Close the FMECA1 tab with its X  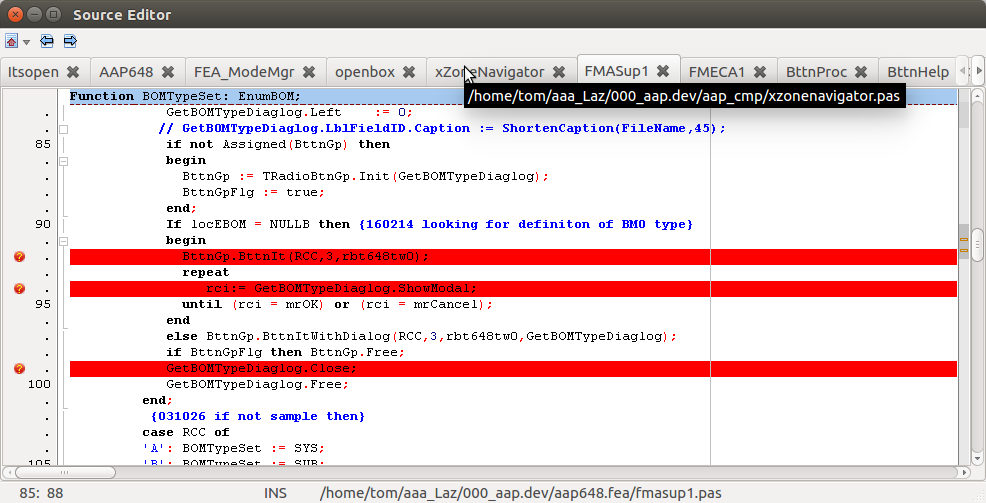point(760,72)
